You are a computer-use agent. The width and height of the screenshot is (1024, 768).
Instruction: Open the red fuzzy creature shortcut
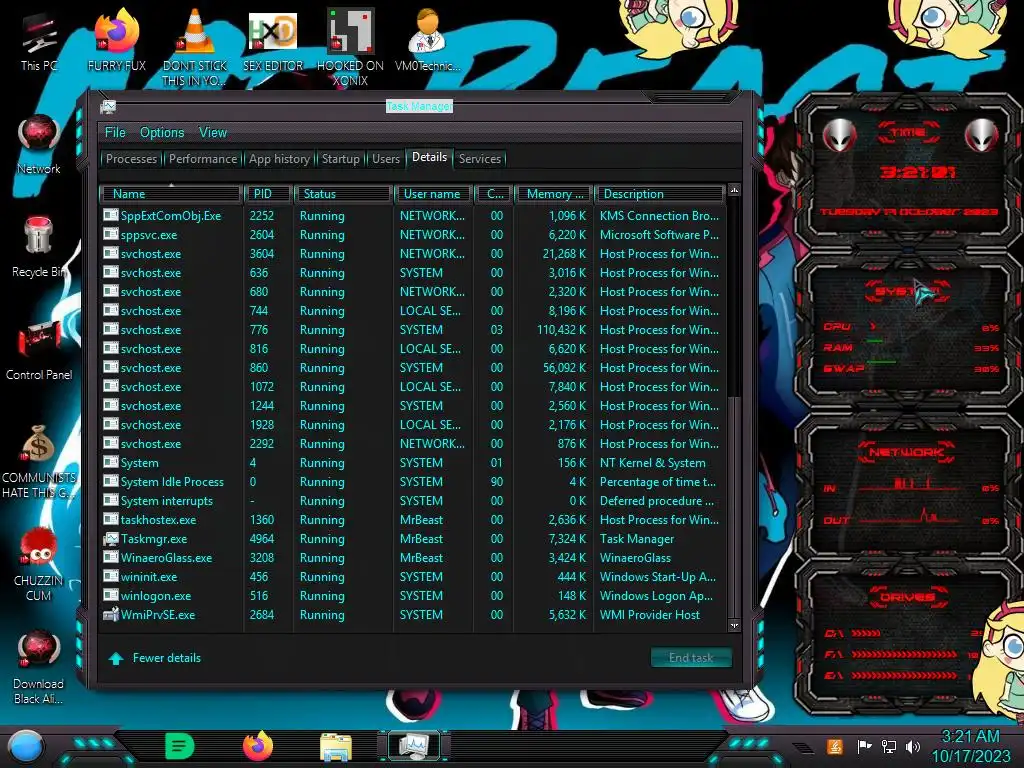[x=39, y=564]
